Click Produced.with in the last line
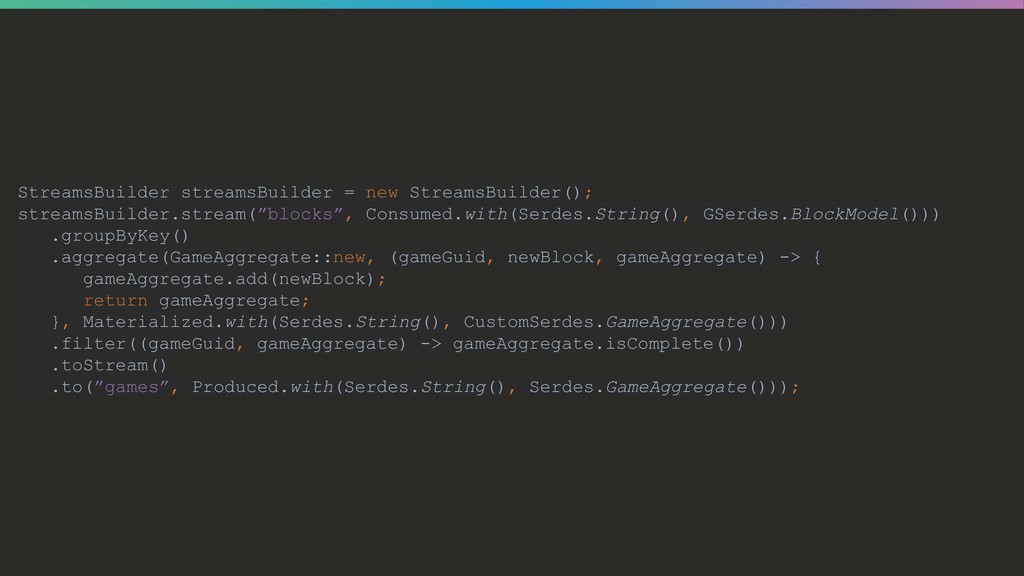This screenshot has height=576, width=1024. tap(263, 387)
